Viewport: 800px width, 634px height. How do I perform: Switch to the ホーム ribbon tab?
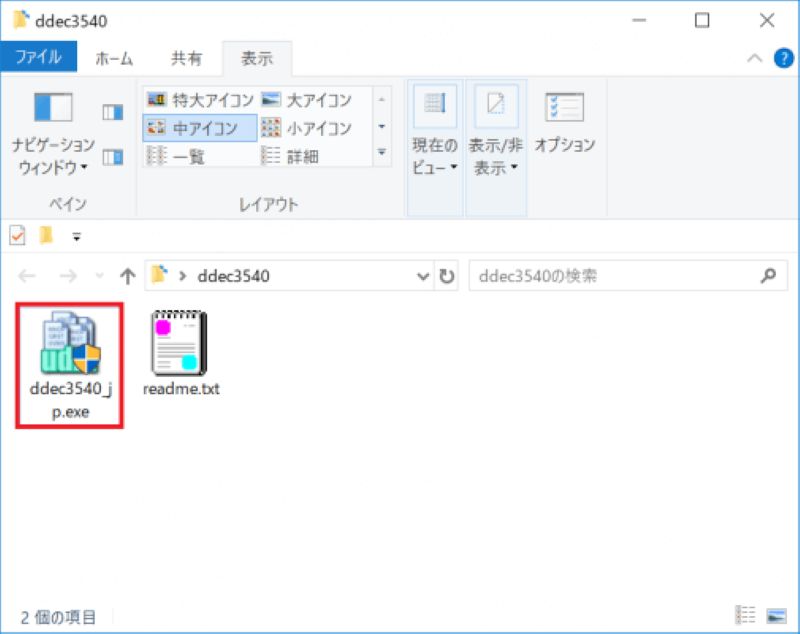click(x=112, y=58)
